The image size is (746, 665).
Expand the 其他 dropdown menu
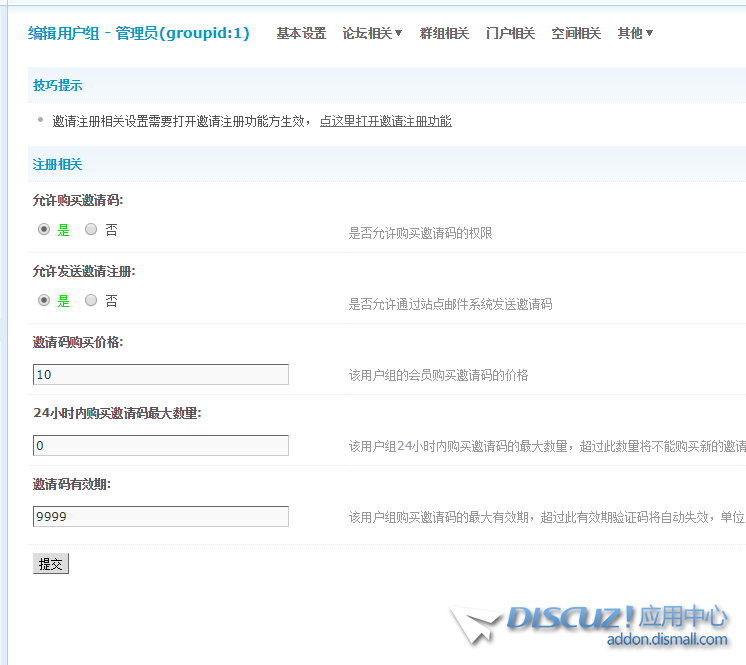[635, 34]
